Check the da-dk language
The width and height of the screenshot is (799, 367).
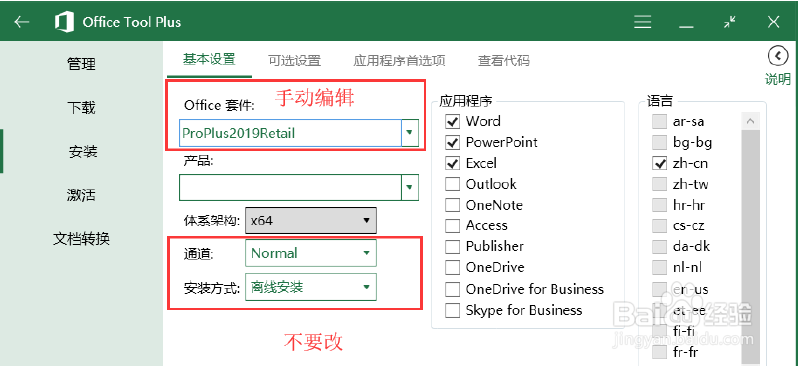coord(659,246)
